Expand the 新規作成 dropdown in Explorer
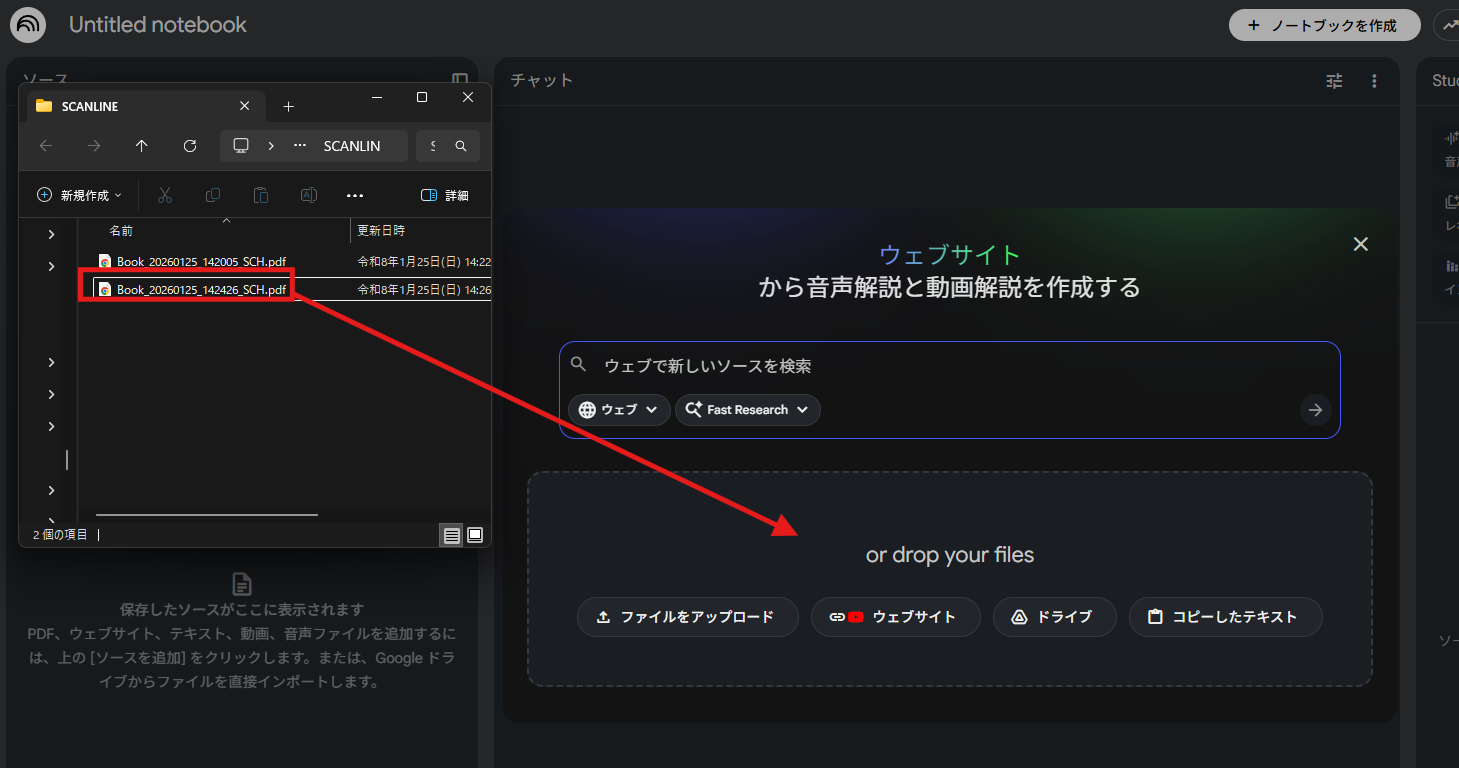The width and height of the screenshot is (1459, 768). point(79,194)
